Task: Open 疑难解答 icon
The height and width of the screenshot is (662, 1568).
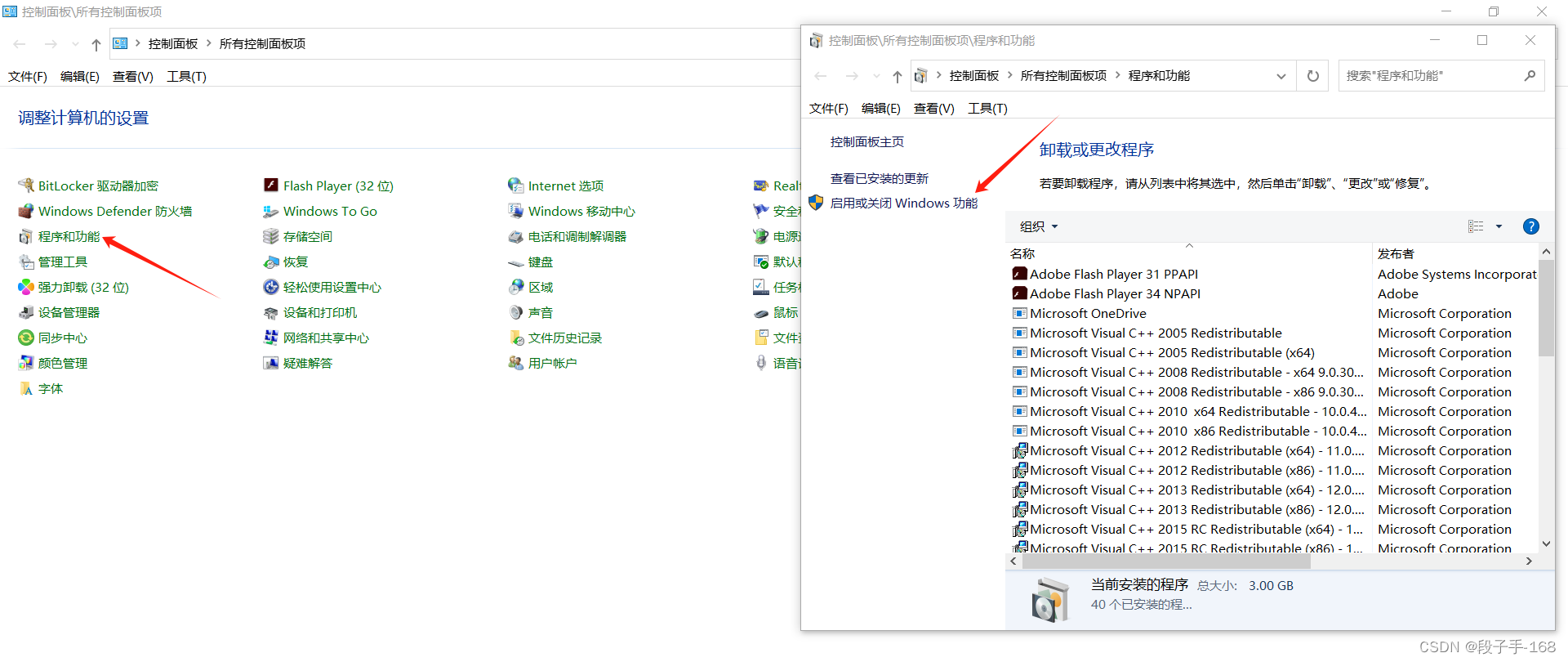Action: tap(271, 363)
